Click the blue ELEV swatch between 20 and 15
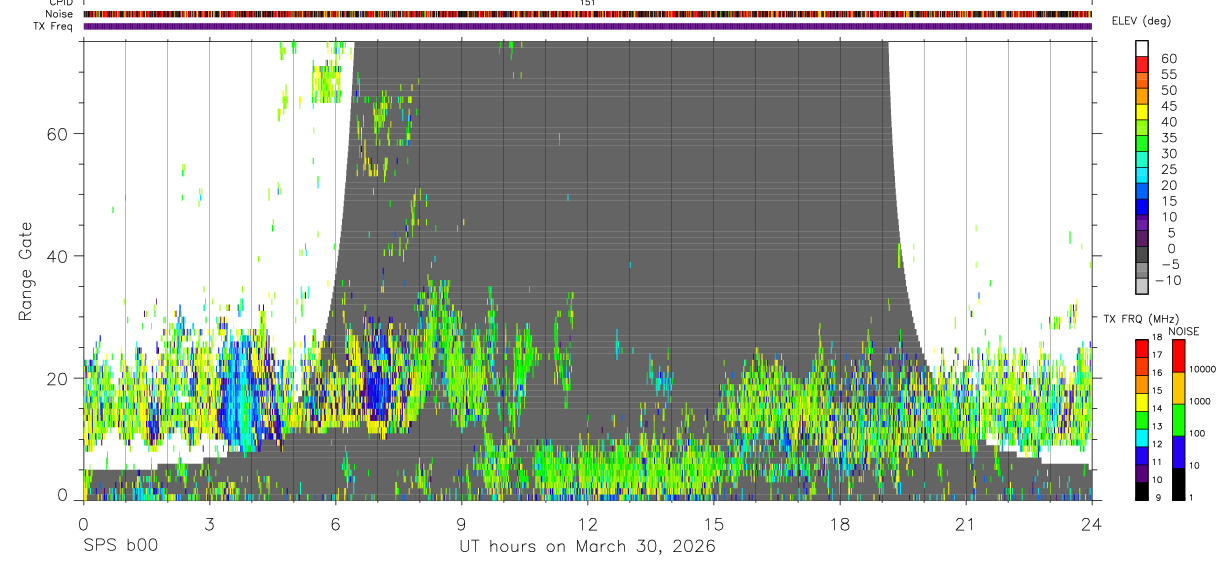Screen dimensions: 1228x567 [1142, 191]
